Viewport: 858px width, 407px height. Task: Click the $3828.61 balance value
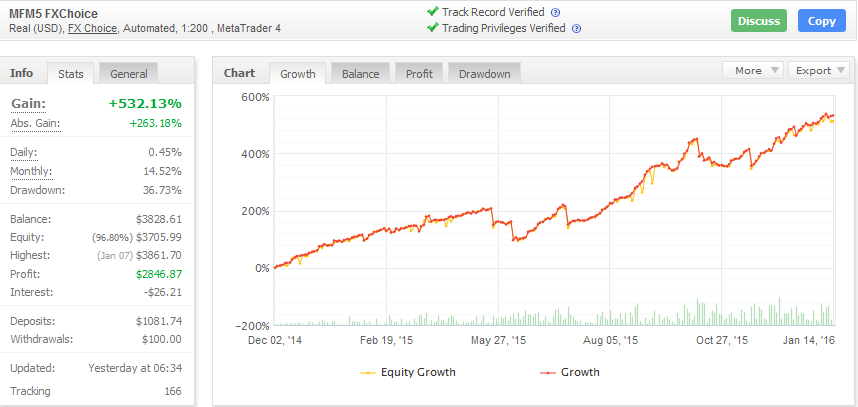(x=159, y=219)
